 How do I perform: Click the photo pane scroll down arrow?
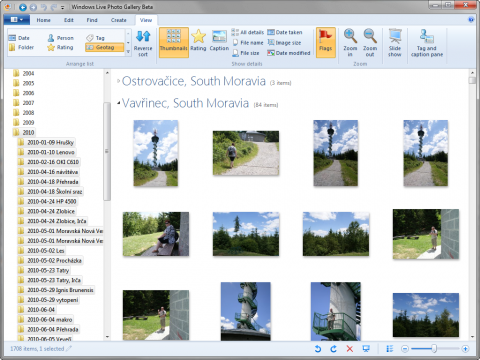coord(472,337)
